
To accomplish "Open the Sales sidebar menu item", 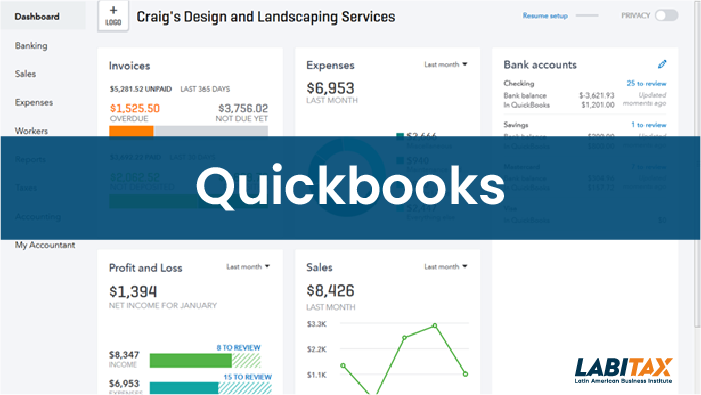I will 25,74.
